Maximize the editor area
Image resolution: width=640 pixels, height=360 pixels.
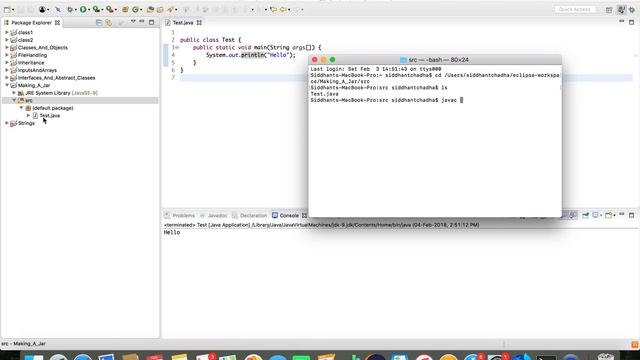point(631,22)
